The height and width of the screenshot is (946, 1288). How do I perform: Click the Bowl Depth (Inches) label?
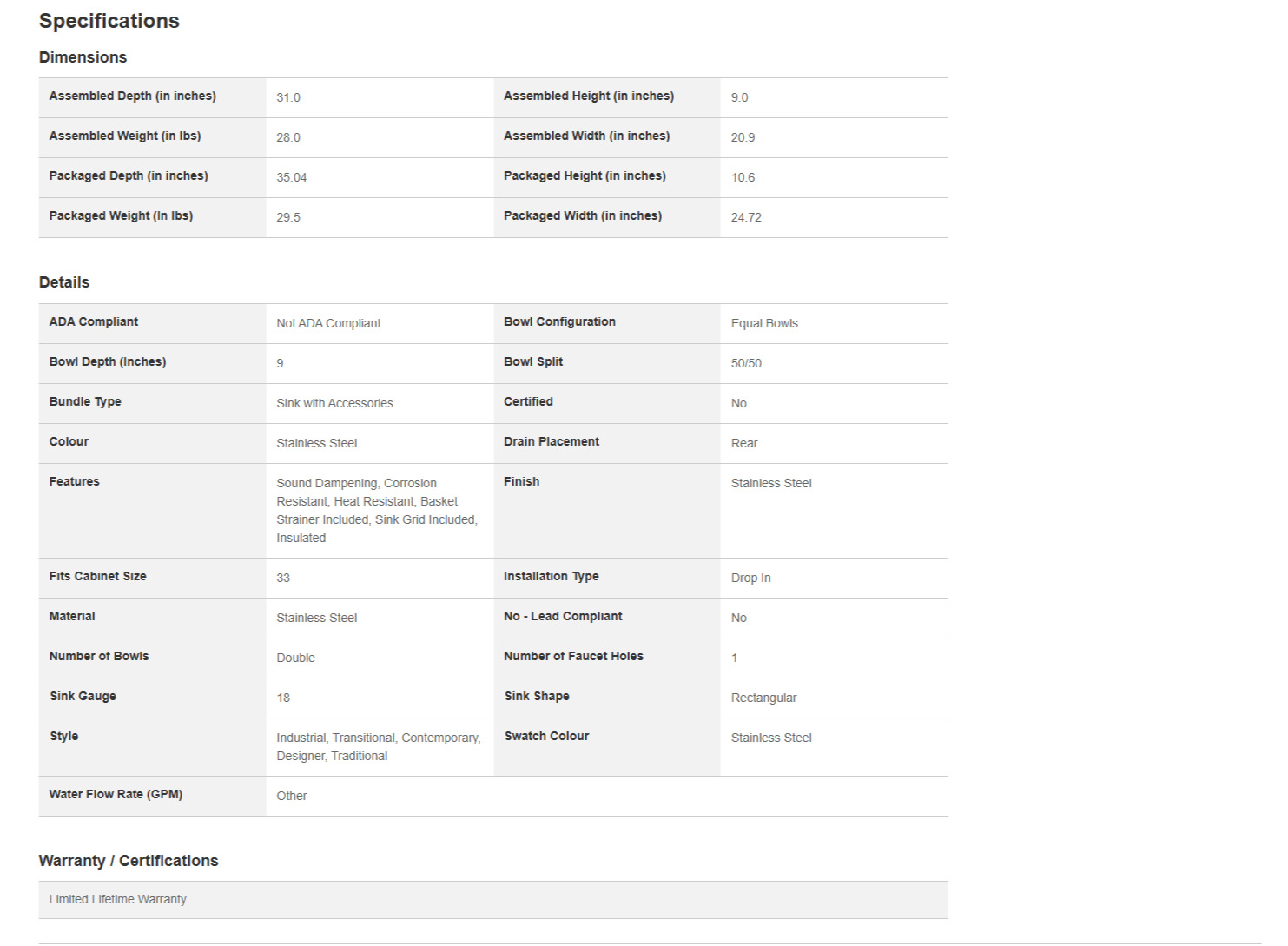coord(108,362)
